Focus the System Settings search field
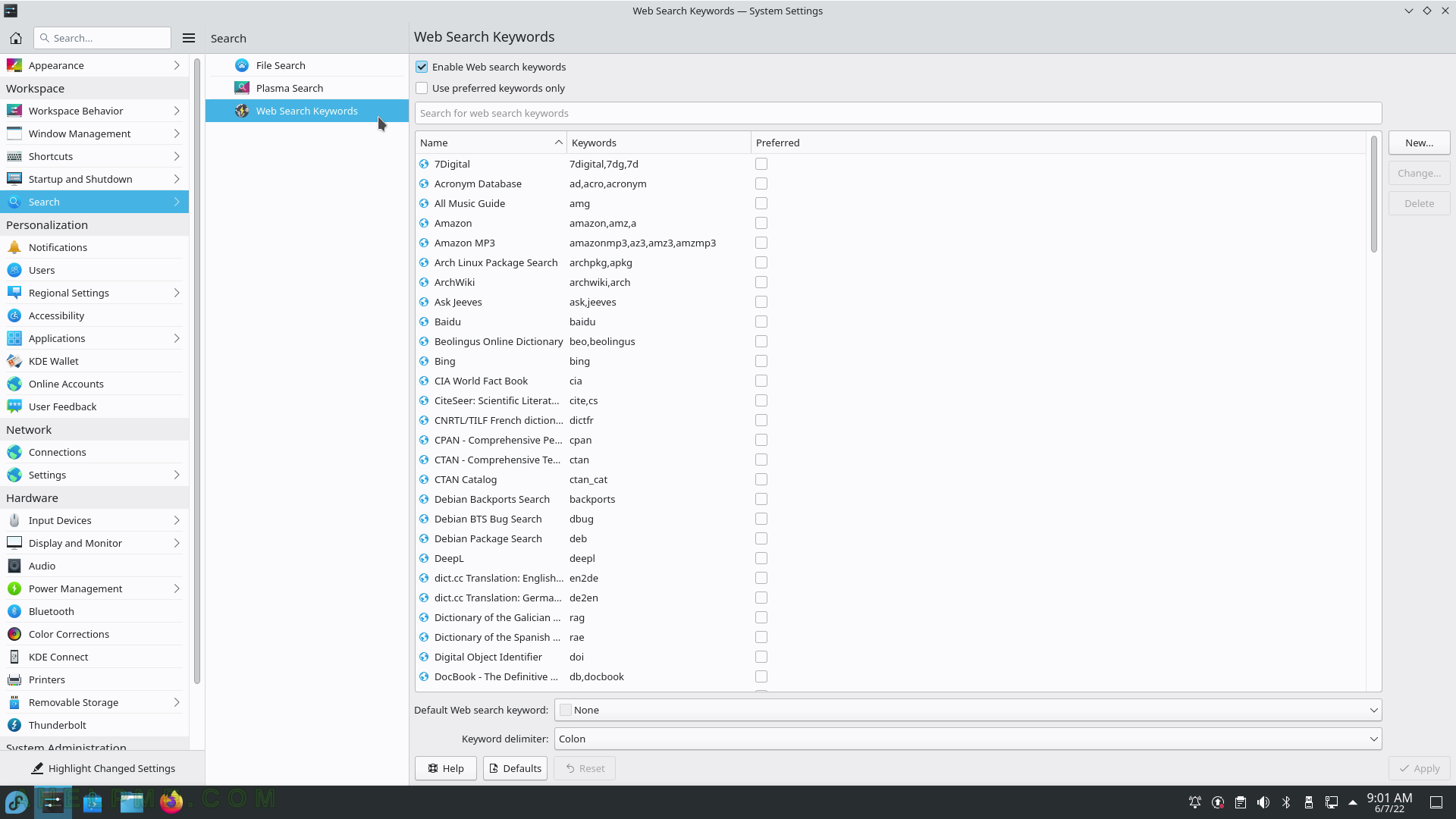 pos(102,38)
